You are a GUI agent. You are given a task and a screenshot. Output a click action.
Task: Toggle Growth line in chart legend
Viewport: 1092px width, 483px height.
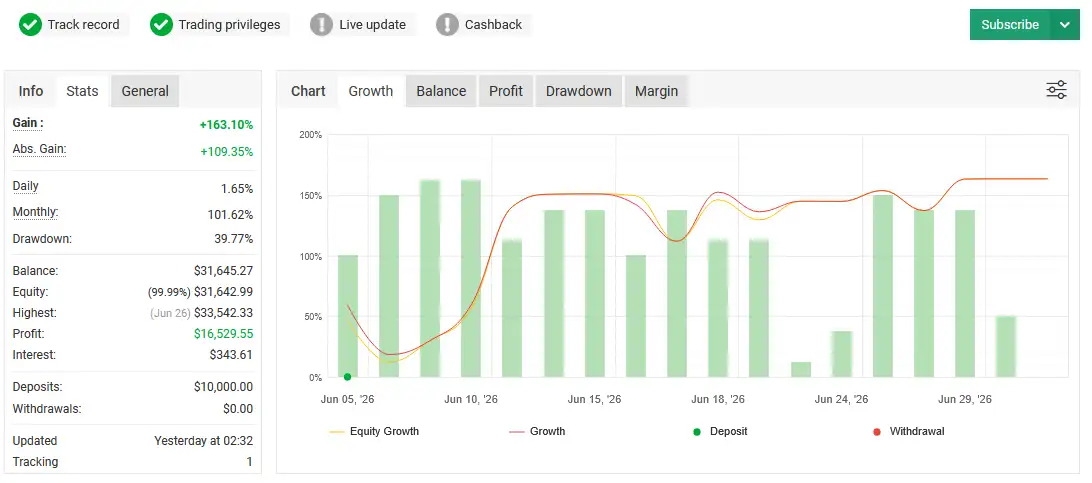(537, 431)
